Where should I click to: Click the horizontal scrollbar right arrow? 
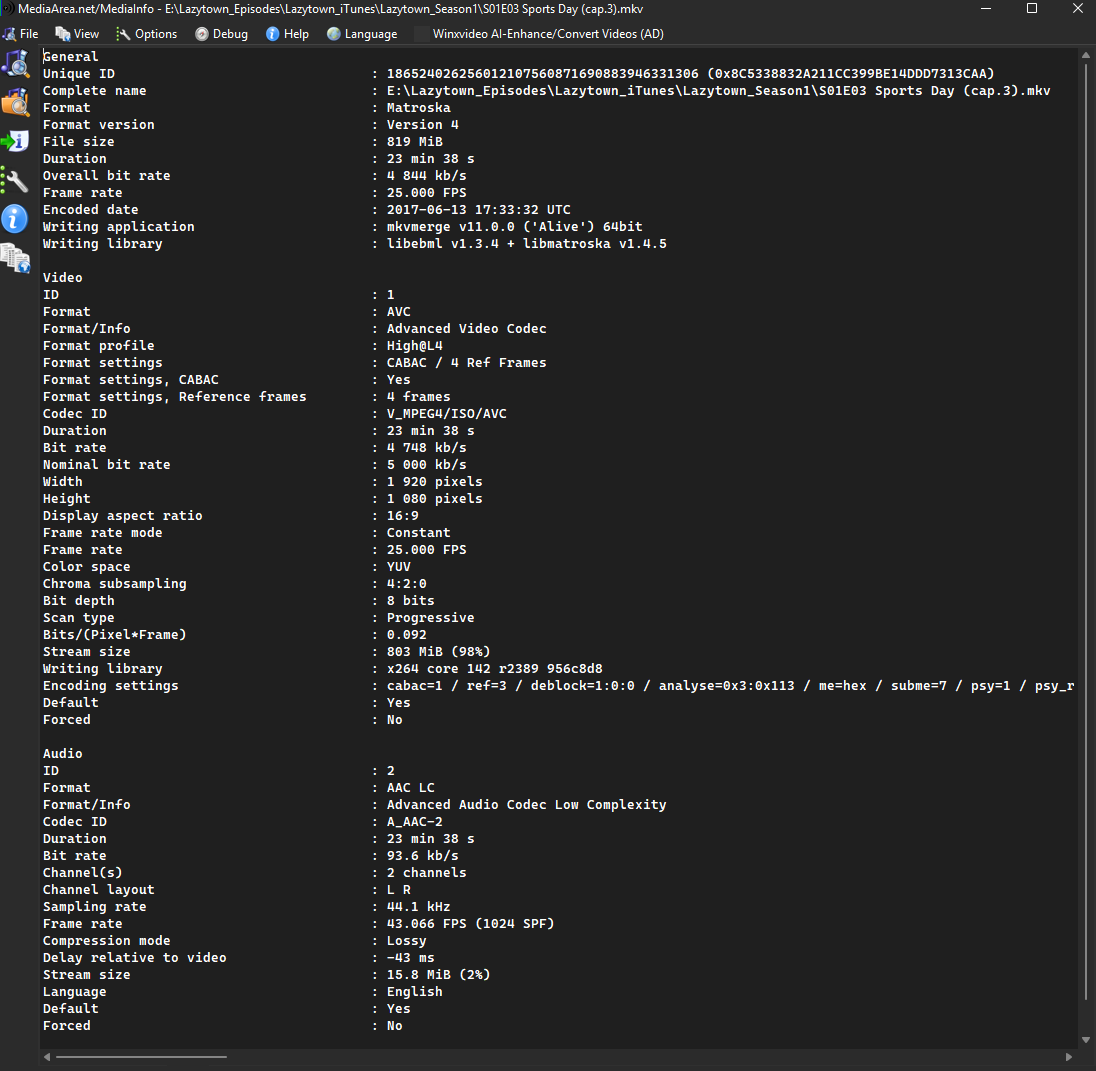[x=1069, y=1057]
